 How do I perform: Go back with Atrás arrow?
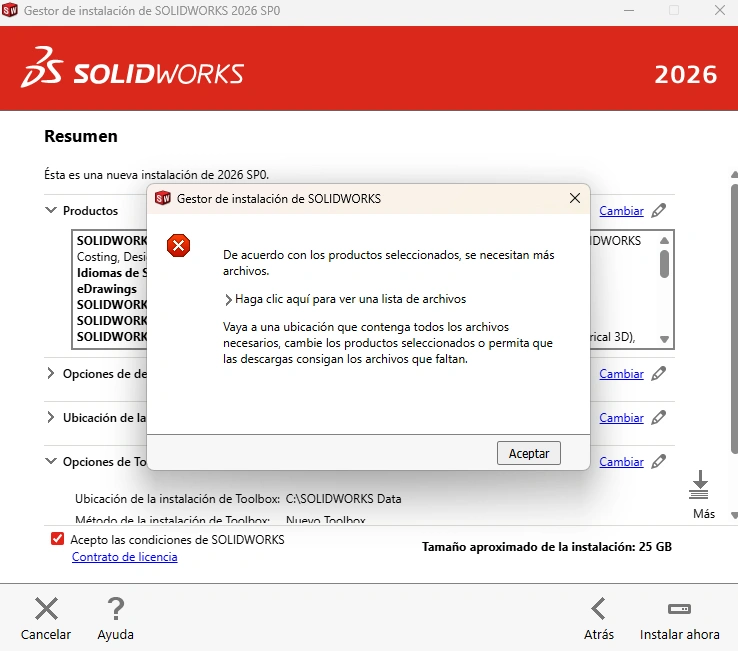point(599,609)
